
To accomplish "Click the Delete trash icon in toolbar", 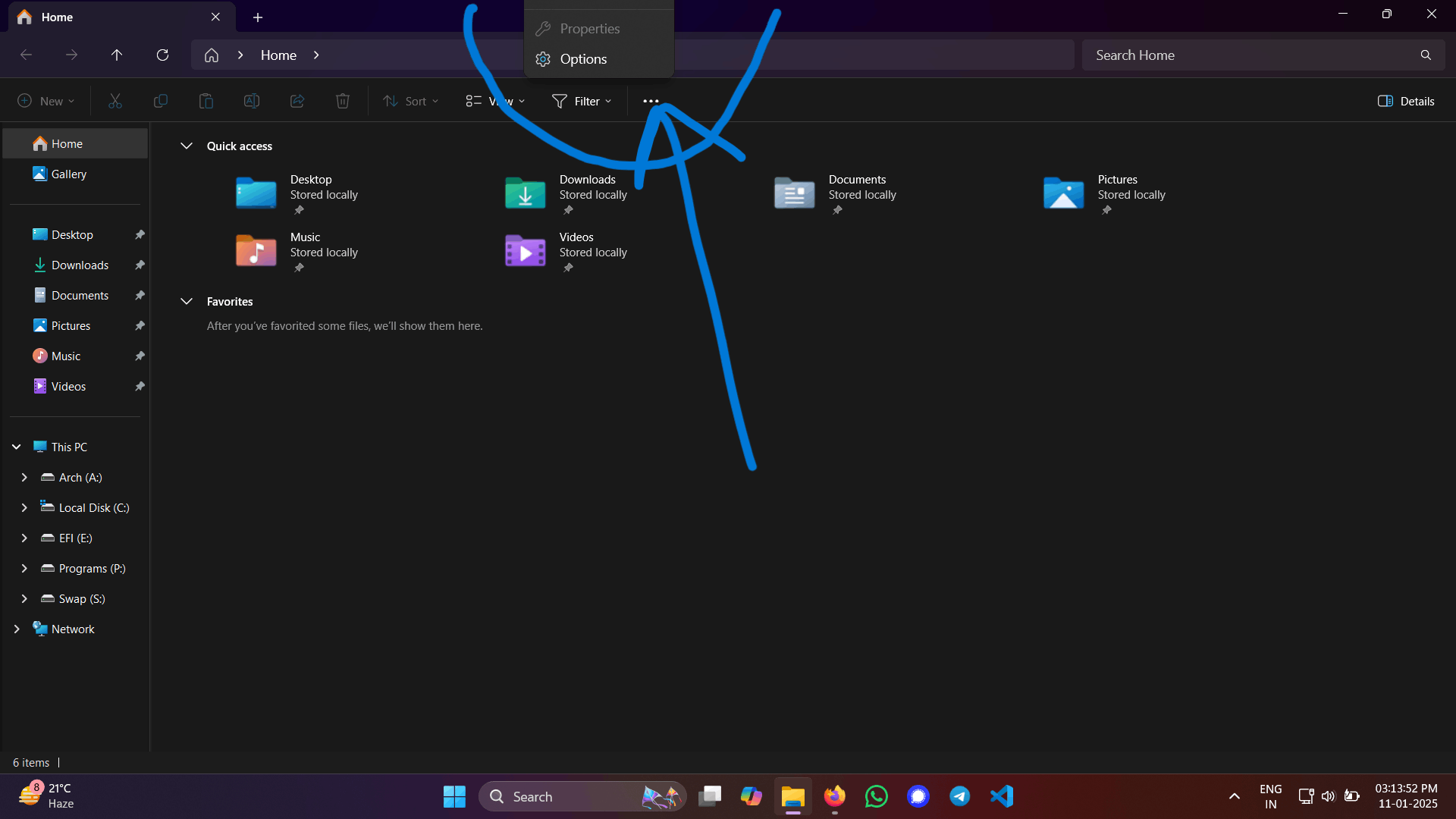I will pos(343,101).
